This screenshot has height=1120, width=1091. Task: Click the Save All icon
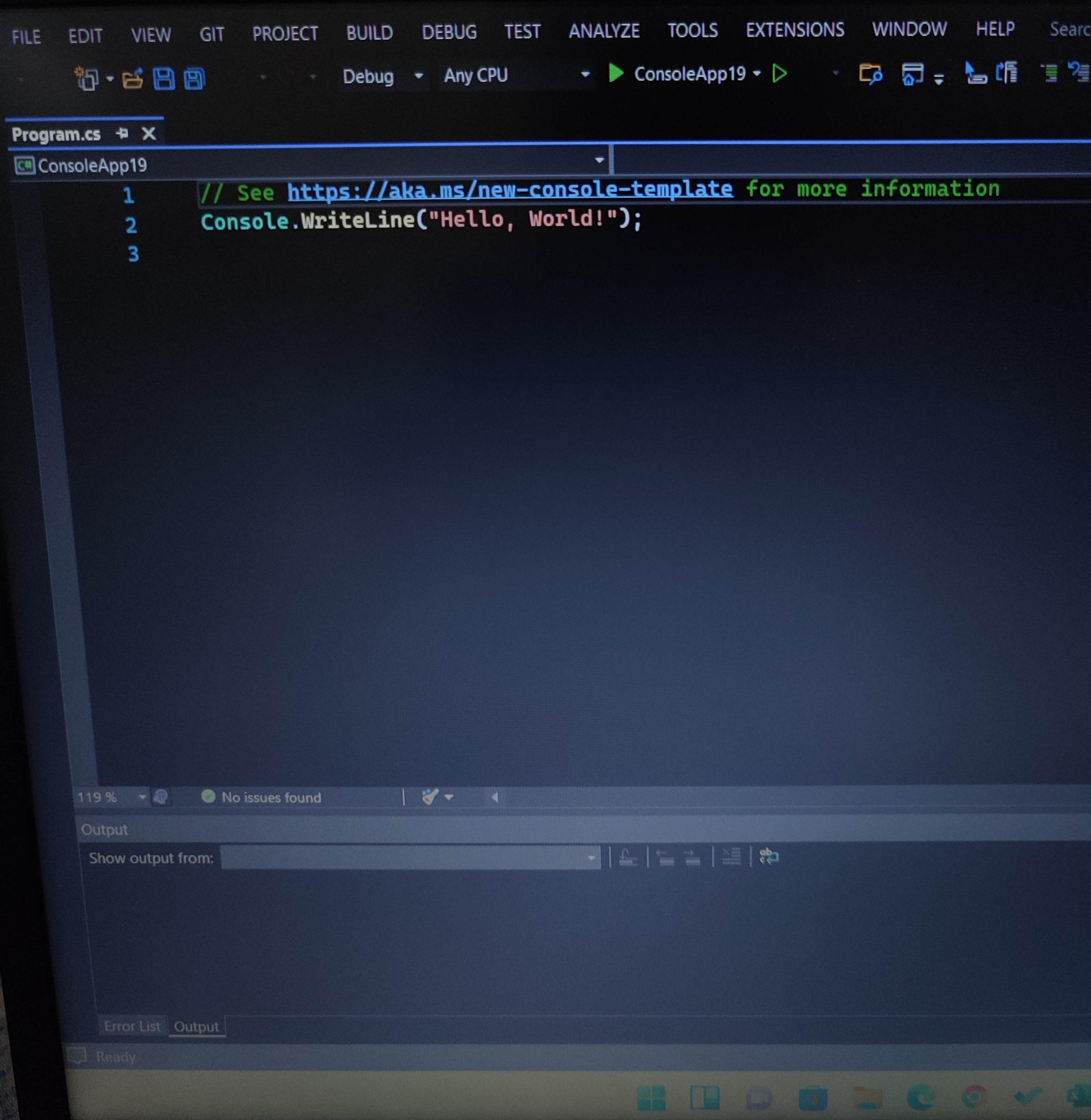click(194, 78)
